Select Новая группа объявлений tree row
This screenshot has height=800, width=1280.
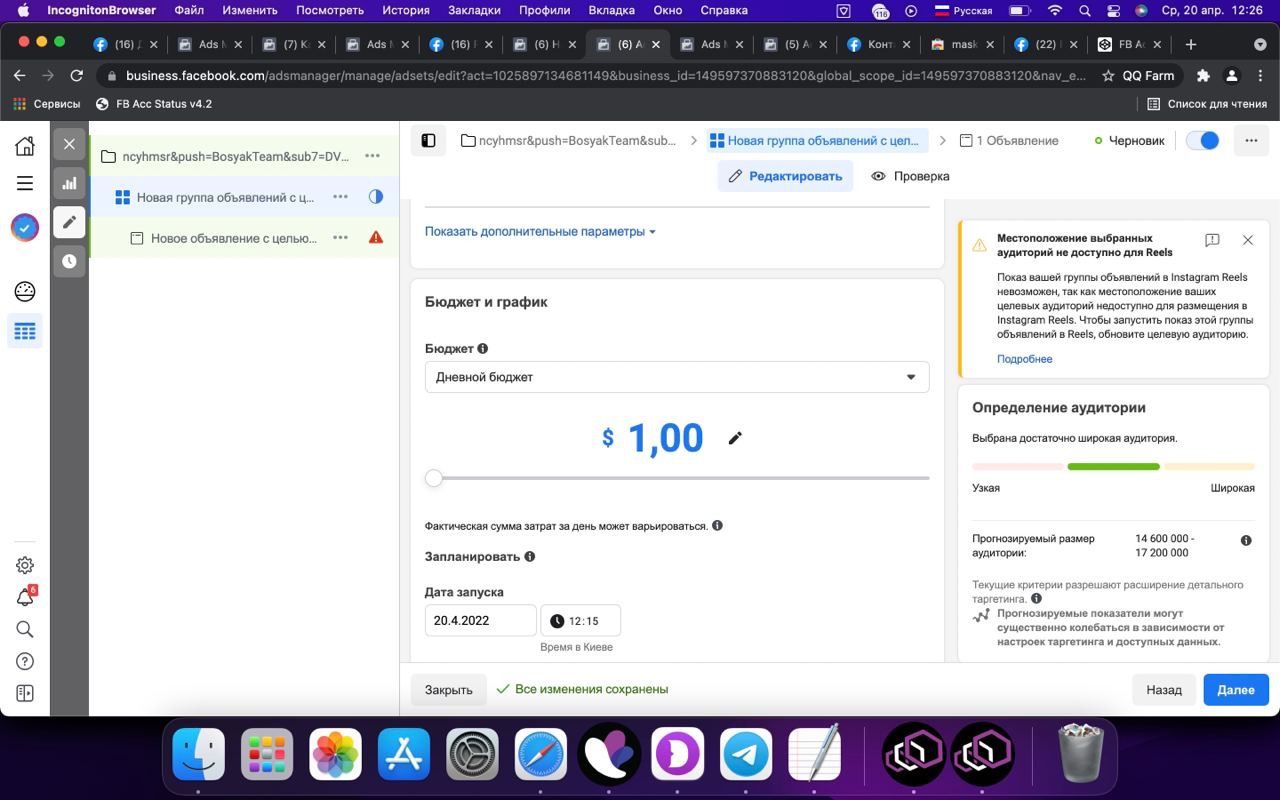pyautogui.click(x=244, y=197)
